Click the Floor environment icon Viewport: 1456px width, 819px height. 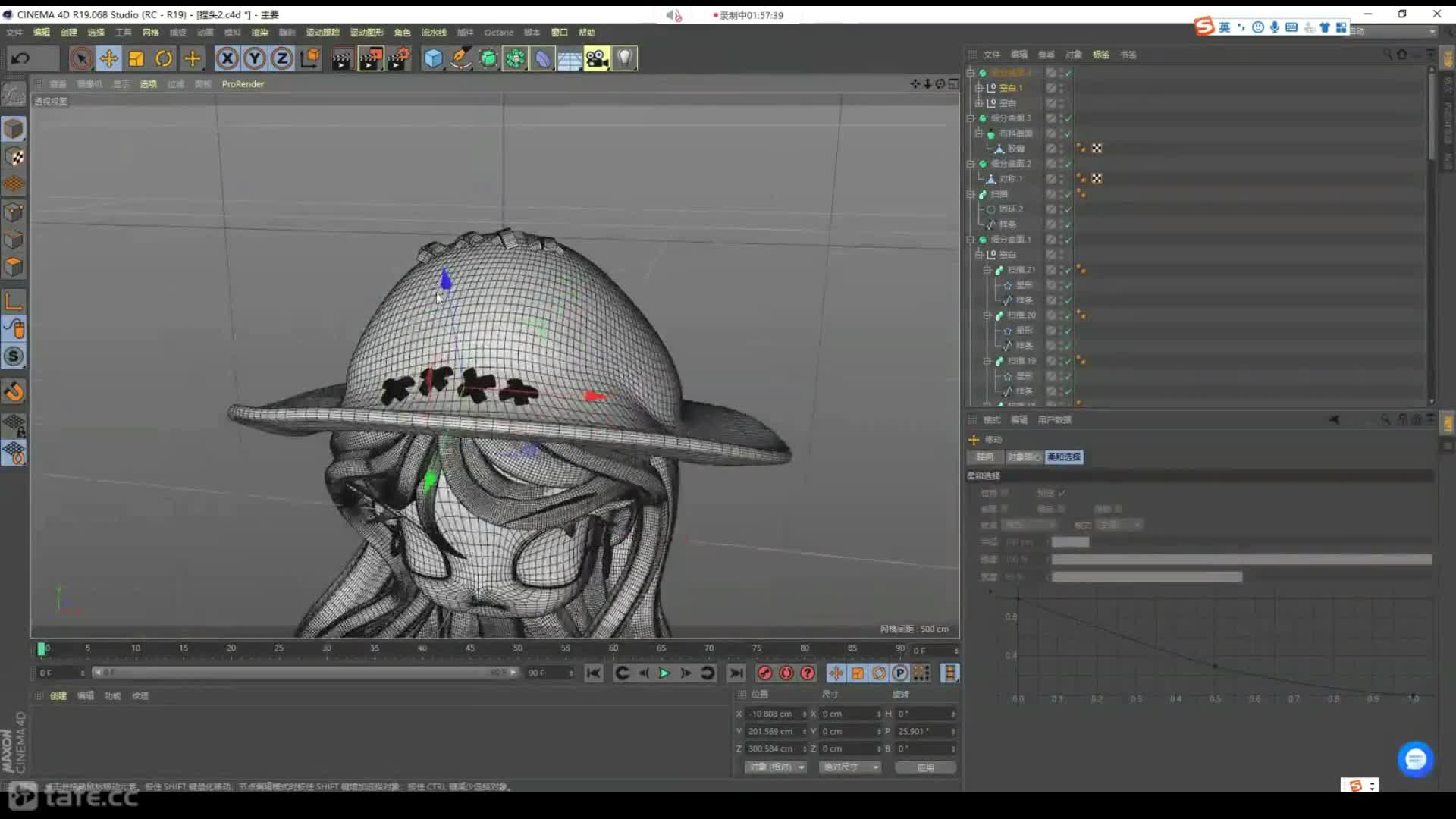[x=570, y=58]
